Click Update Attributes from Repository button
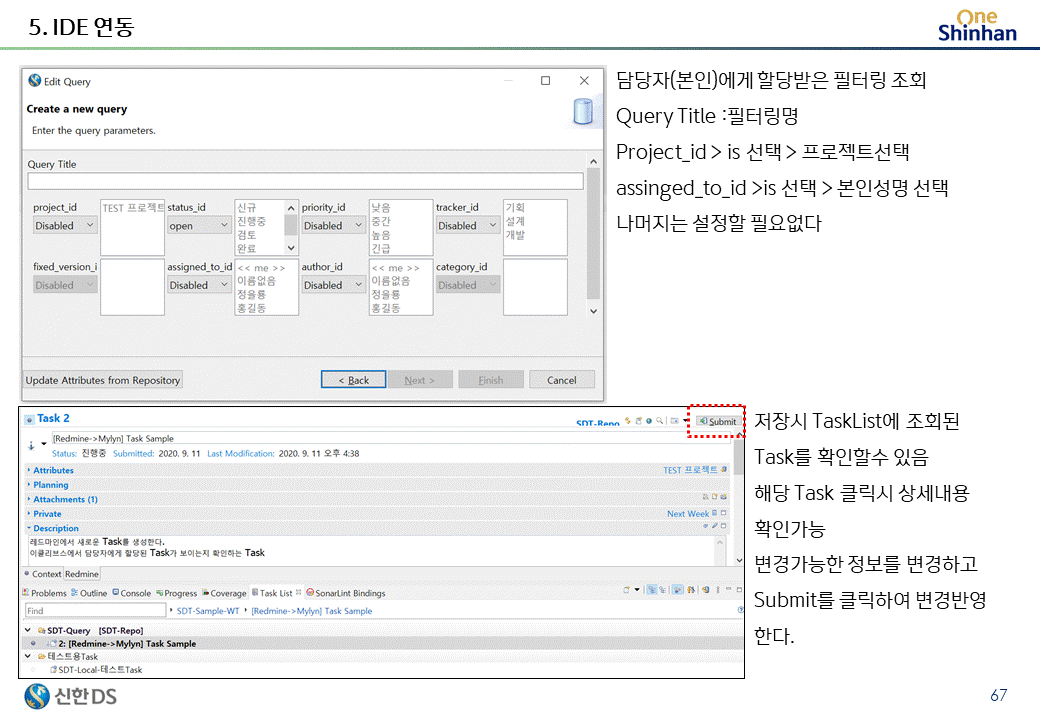 point(103,380)
